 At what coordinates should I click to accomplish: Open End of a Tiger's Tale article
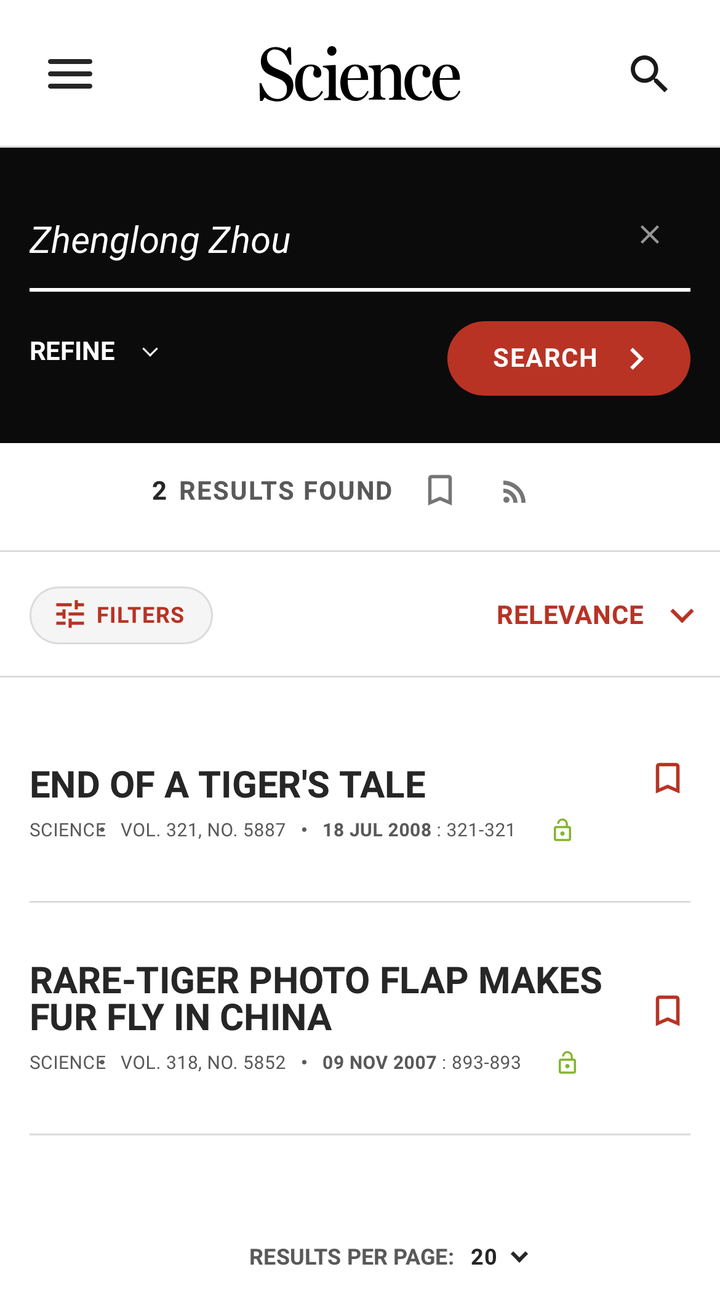(228, 785)
